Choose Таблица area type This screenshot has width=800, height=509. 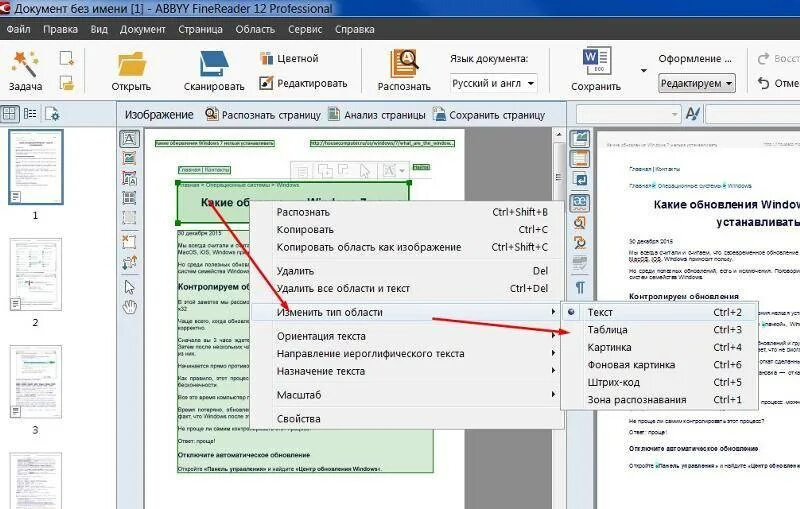pos(659,330)
